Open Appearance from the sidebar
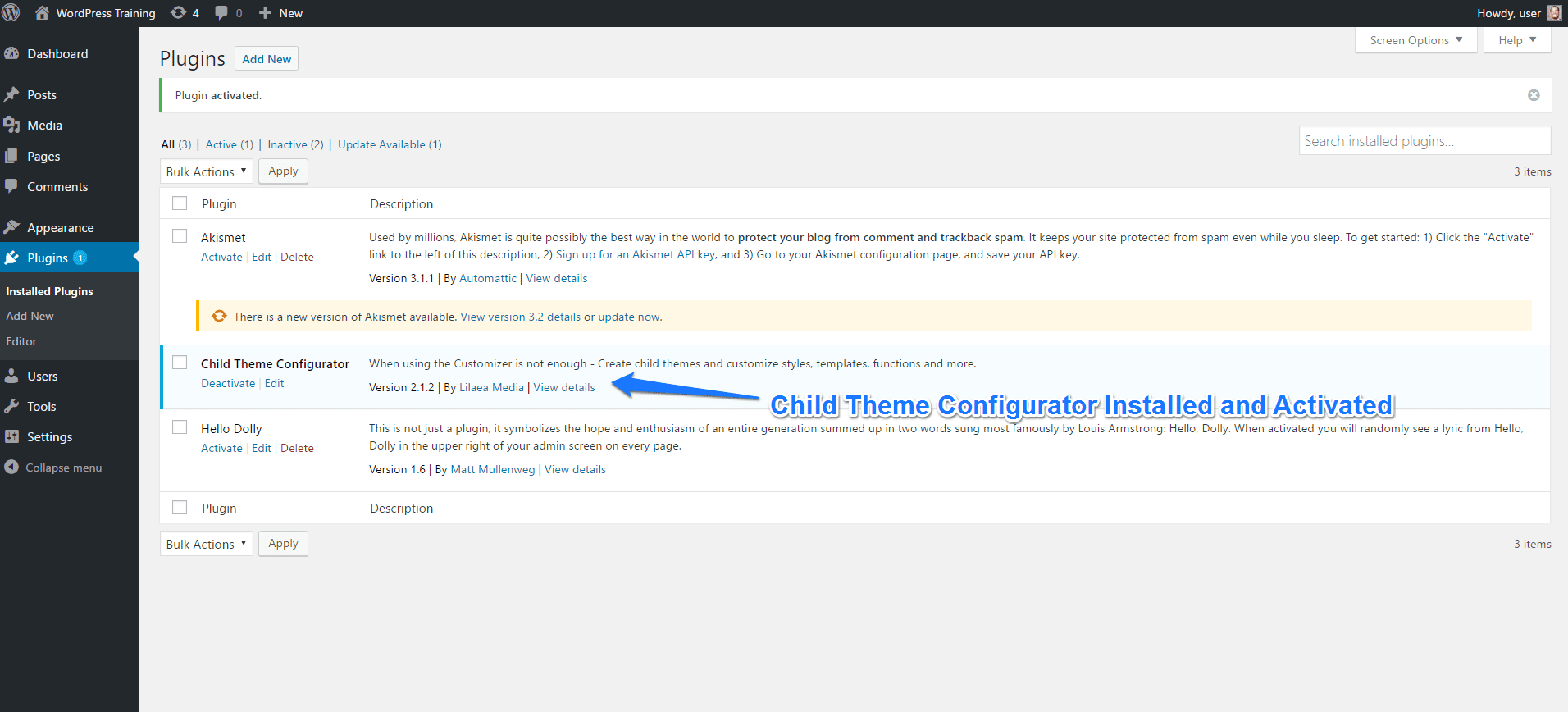The image size is (1568, 712). (60, 228)
